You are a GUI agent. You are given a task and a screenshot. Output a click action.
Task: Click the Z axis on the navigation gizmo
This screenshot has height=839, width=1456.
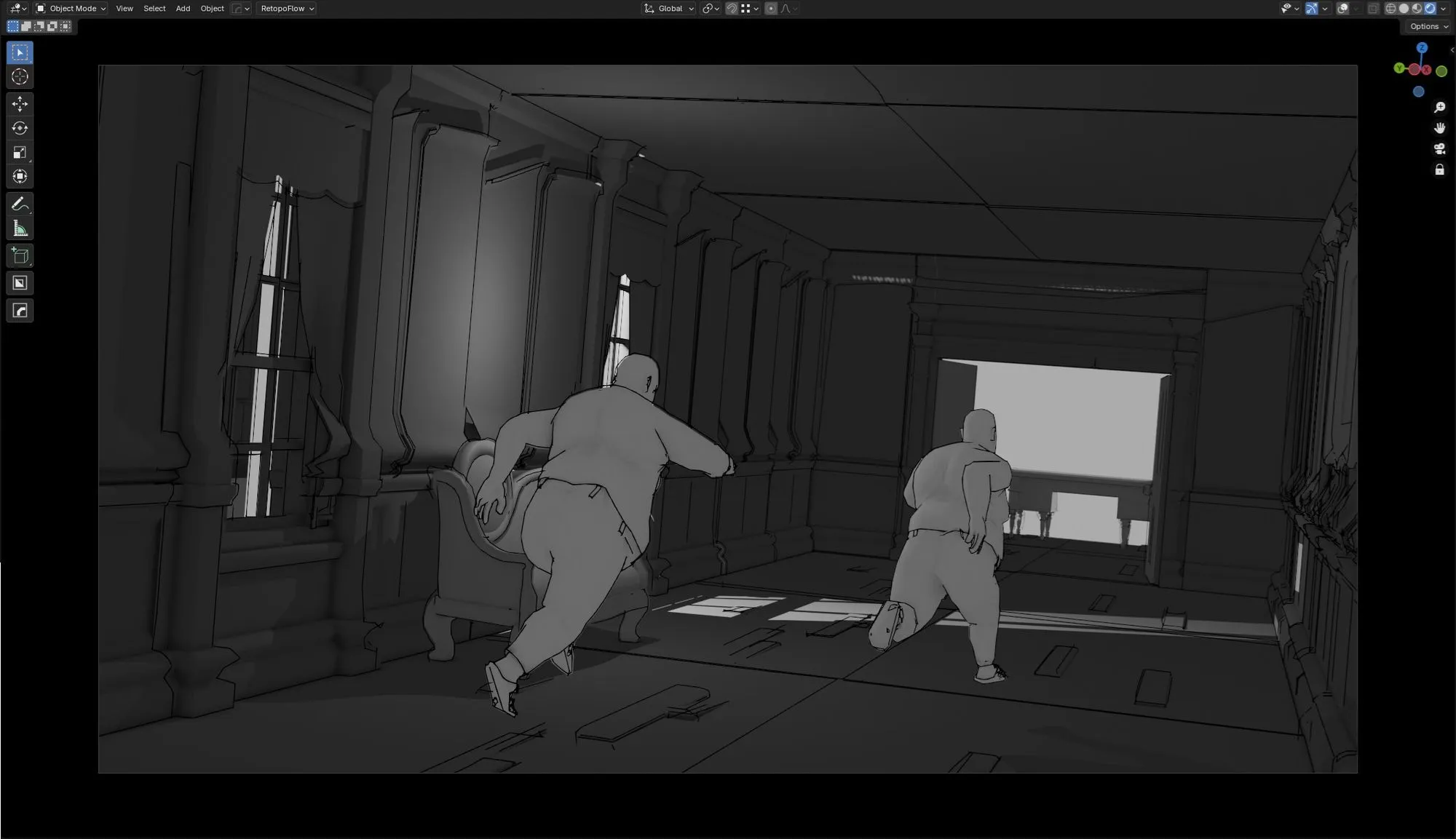[x=1422, y=48]
